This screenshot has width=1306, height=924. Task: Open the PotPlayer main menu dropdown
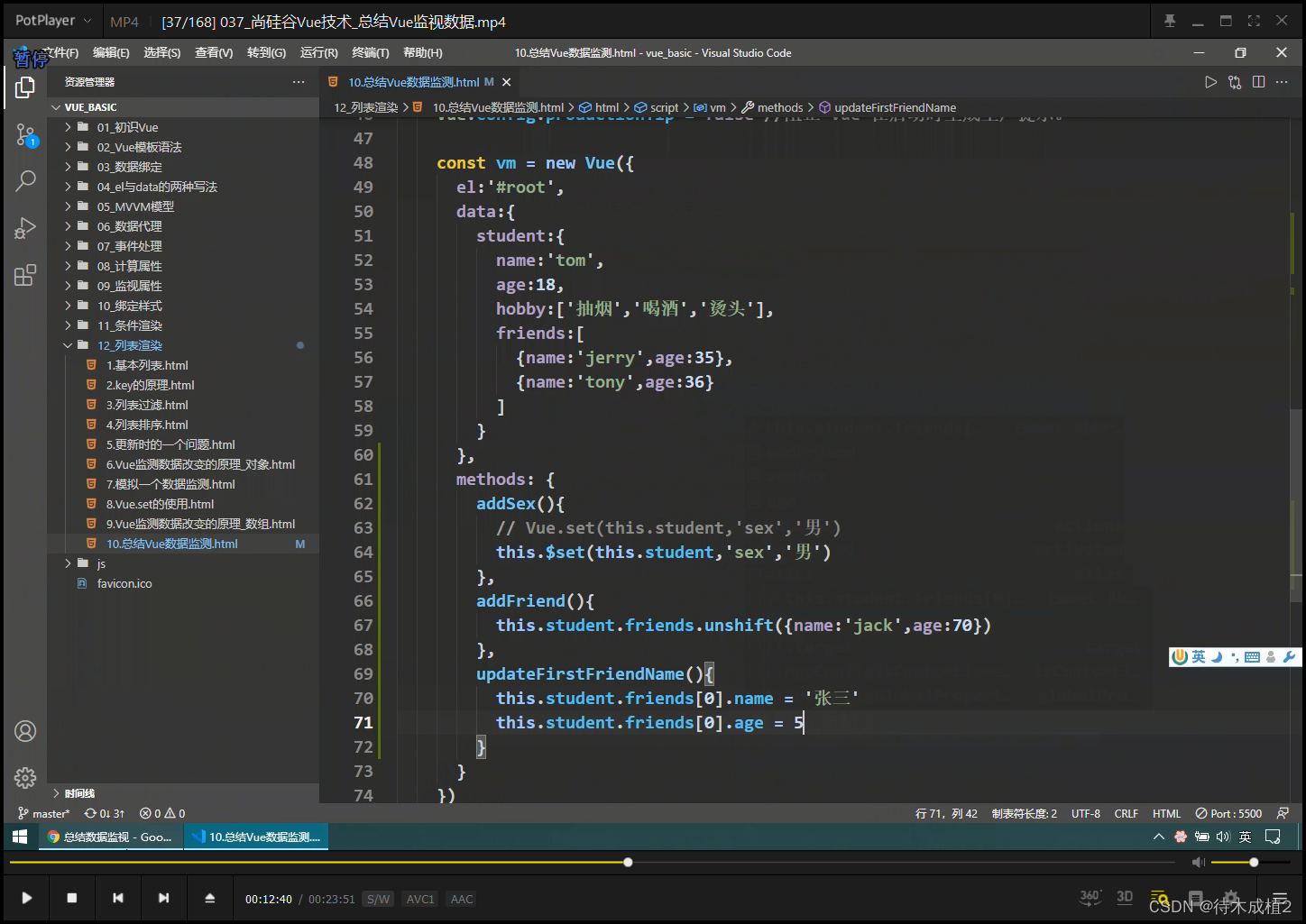coord(53,21)
